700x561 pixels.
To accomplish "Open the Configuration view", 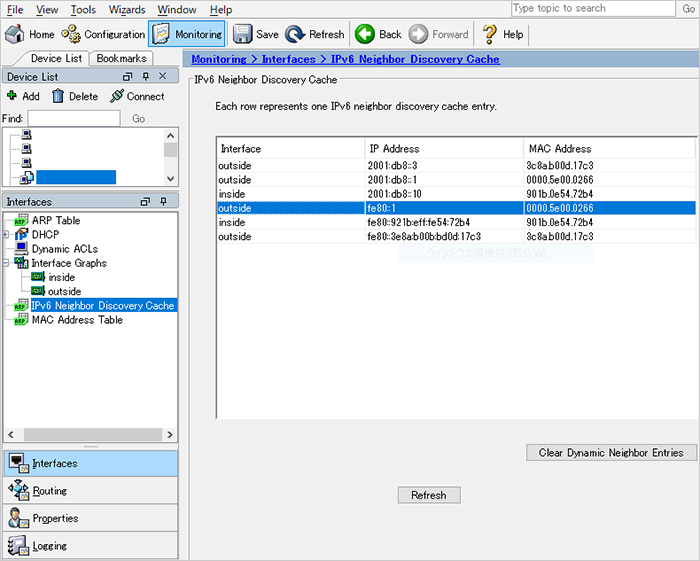I will (x=104, y=34).
